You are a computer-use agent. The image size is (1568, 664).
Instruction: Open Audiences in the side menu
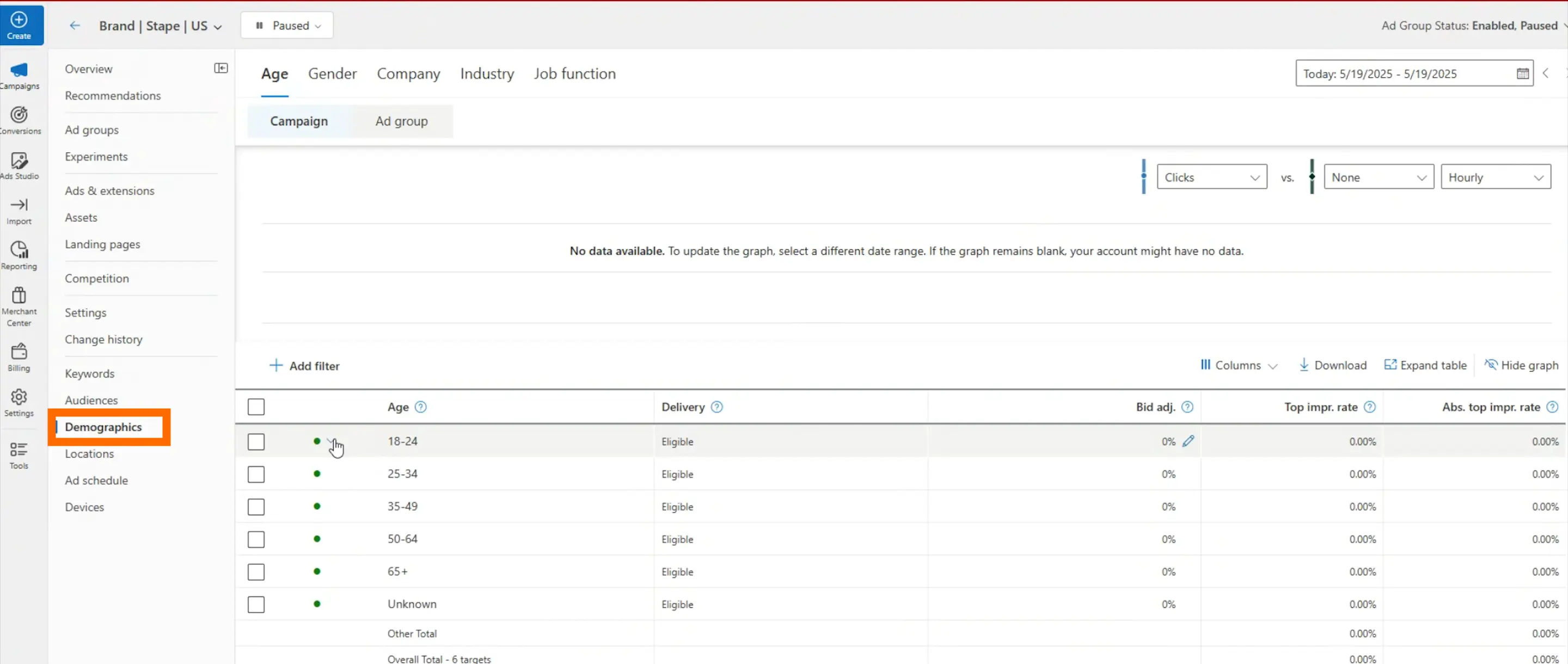(91, 400)
